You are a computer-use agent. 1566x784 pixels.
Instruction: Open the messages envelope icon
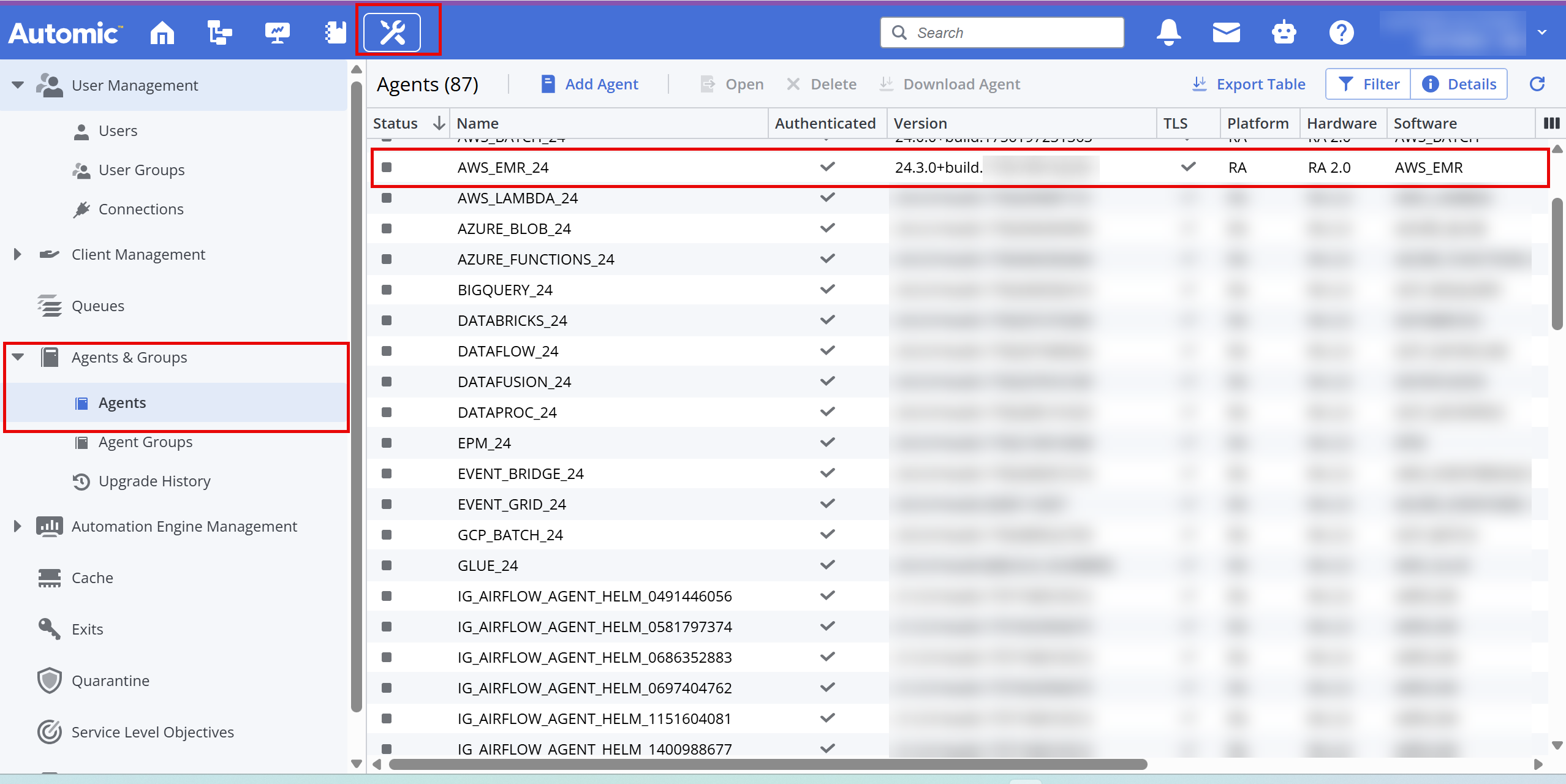pos(1226,32)
